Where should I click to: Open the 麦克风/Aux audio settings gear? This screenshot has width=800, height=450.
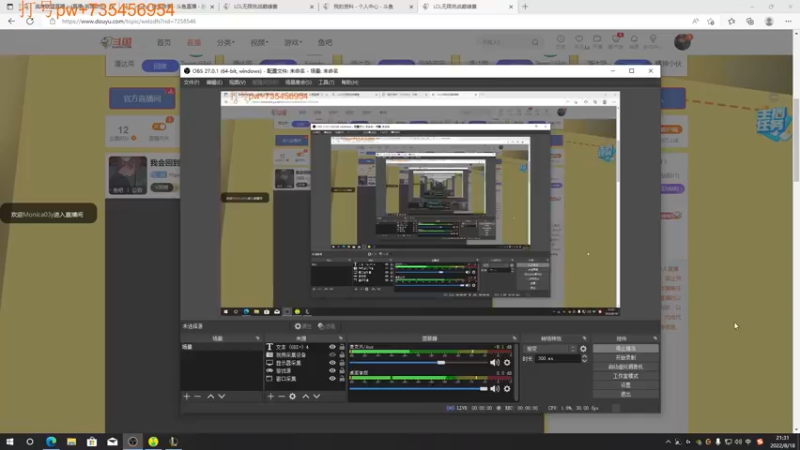coord(507,363)
